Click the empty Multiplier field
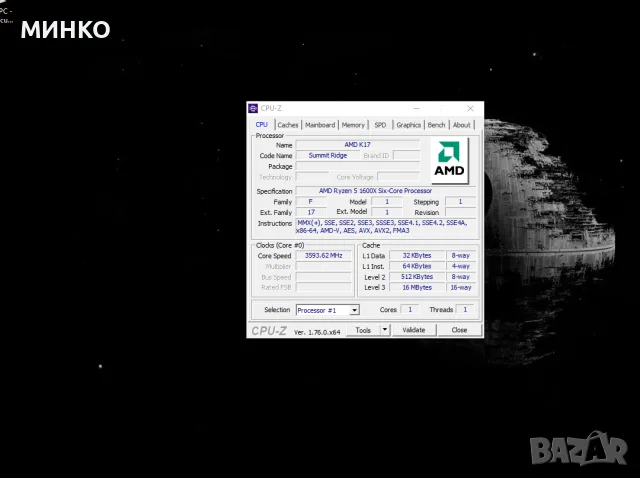The width and height of the screenshot is (640, 478). tap(324, 266)
